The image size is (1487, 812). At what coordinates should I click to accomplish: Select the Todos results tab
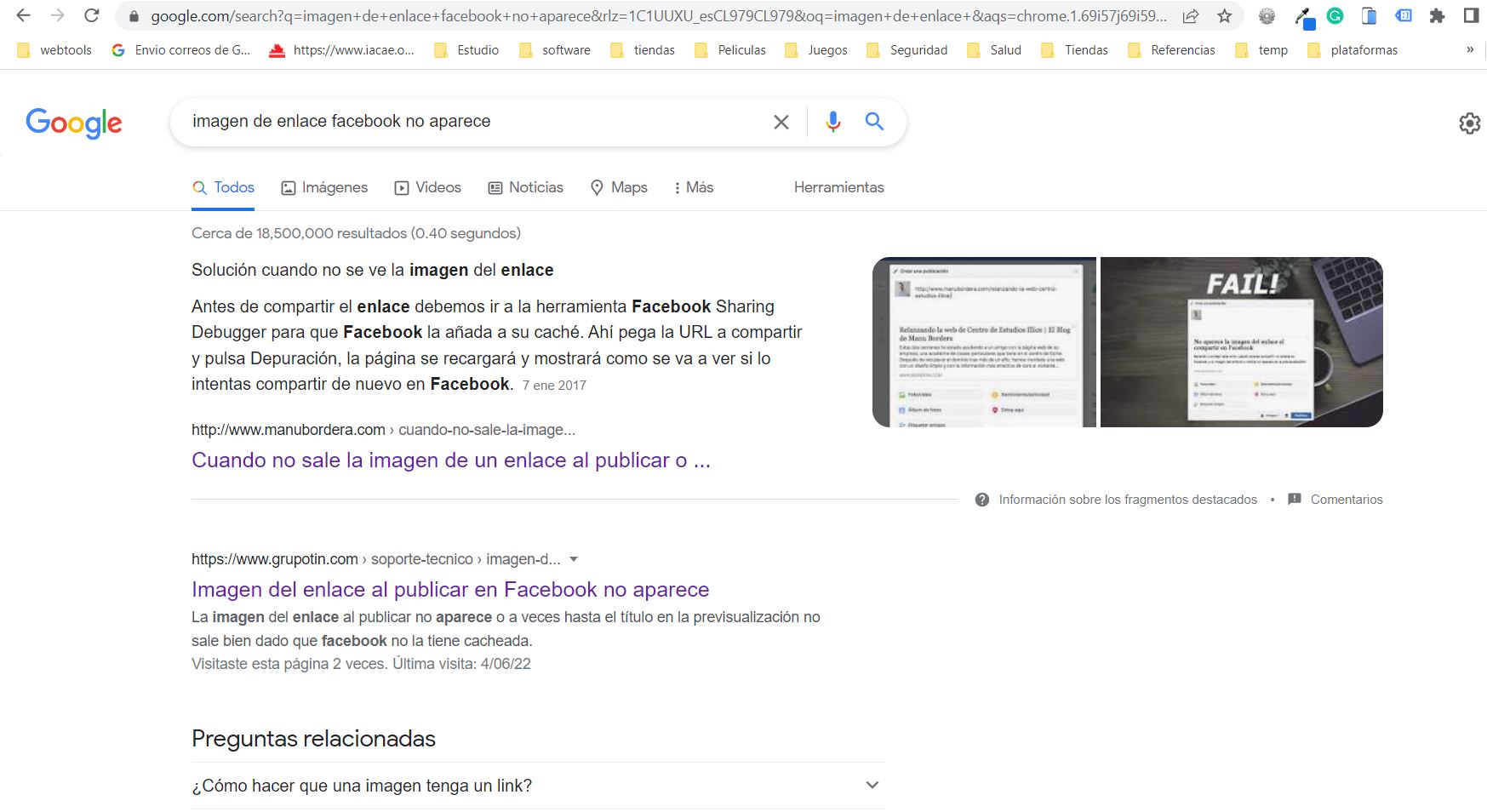pyautogui.click(x=223, y=187)
